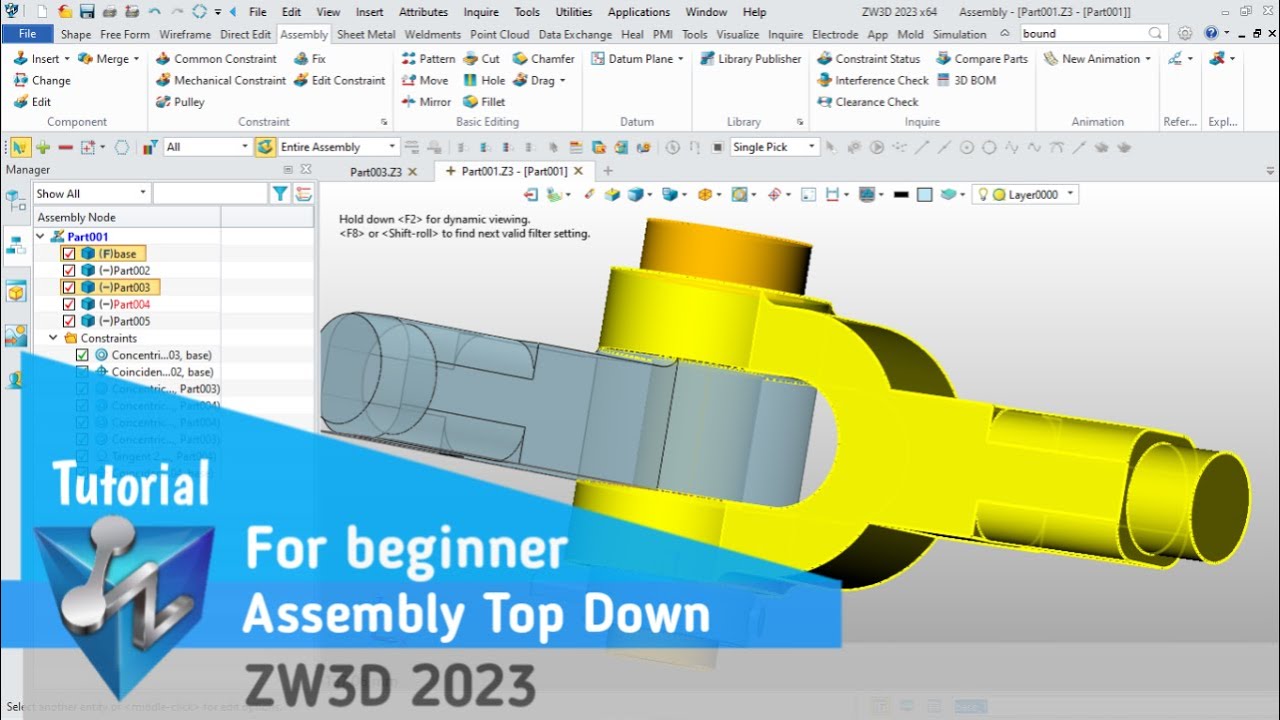Open the Show All dropdown
The height and width of the screenshot is (720, 1280).
(x=91, y=194)
